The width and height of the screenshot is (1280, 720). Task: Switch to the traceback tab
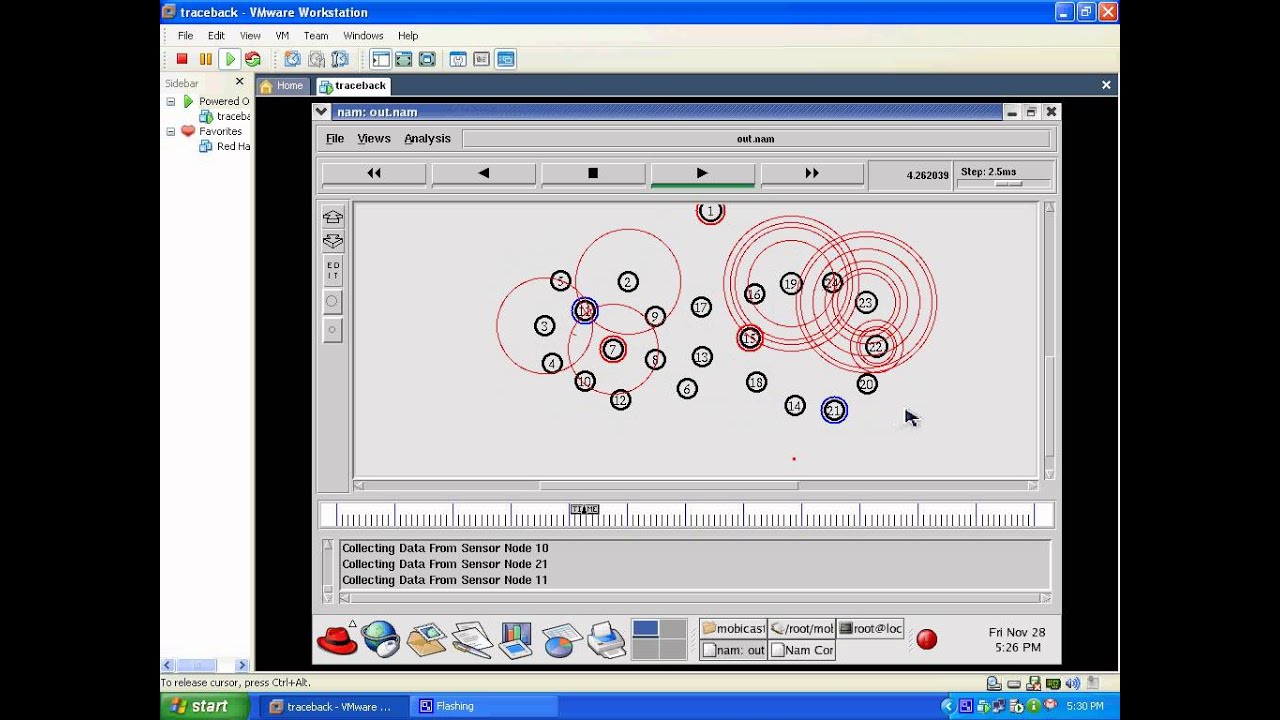[353, 86]
